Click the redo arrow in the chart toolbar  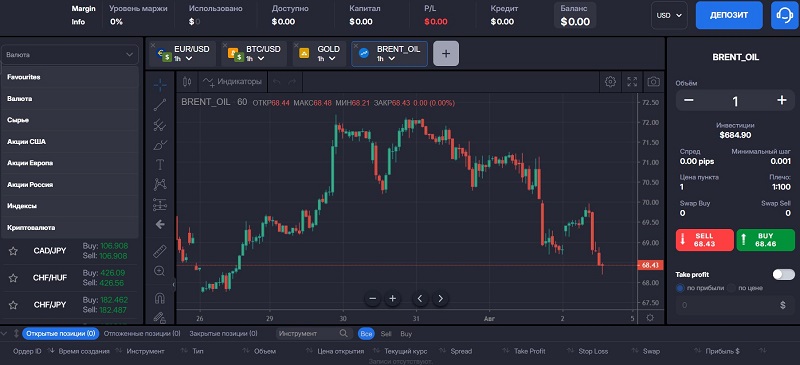pos(292,82)
